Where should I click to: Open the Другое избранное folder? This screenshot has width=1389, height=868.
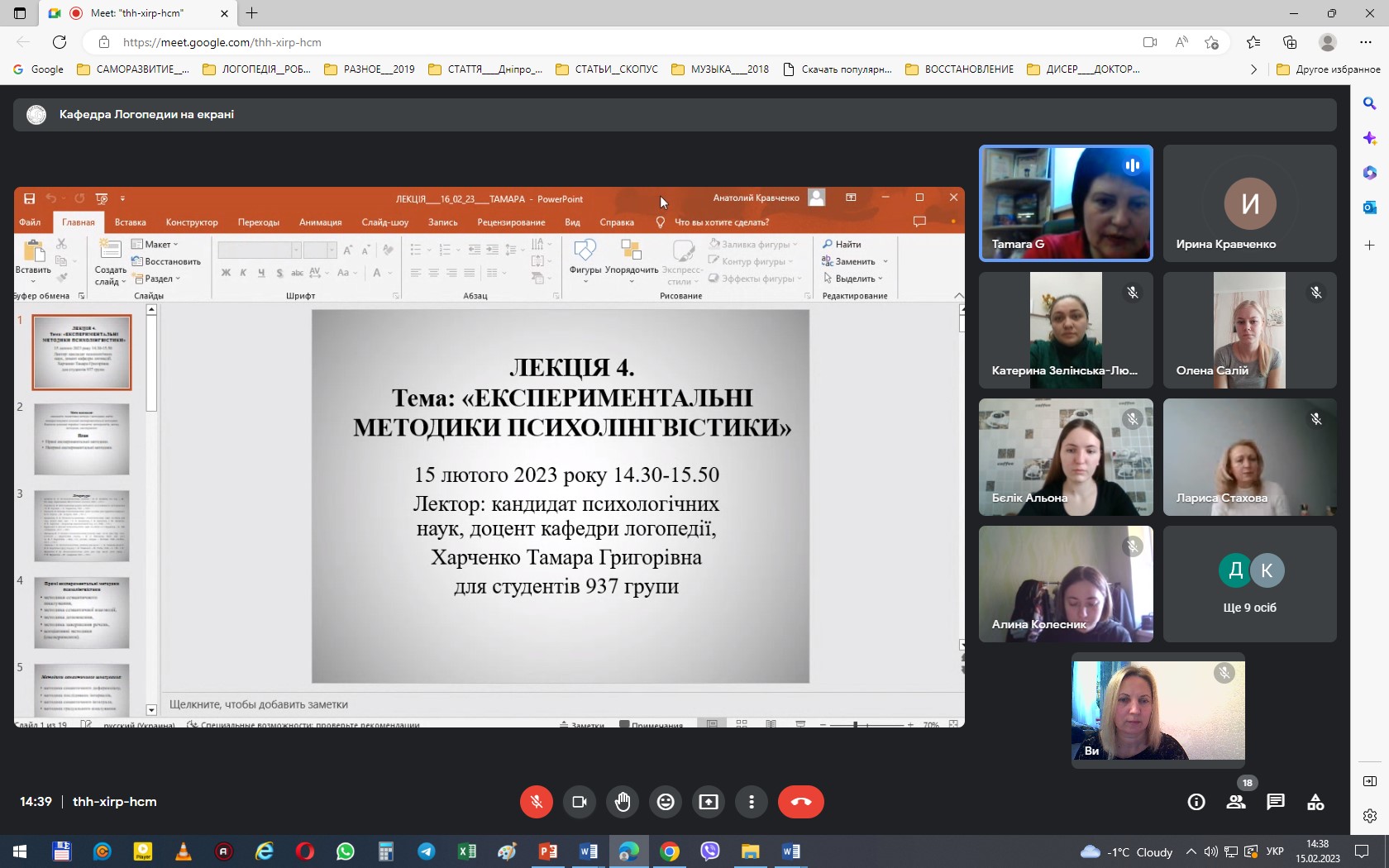point(1329,69)
